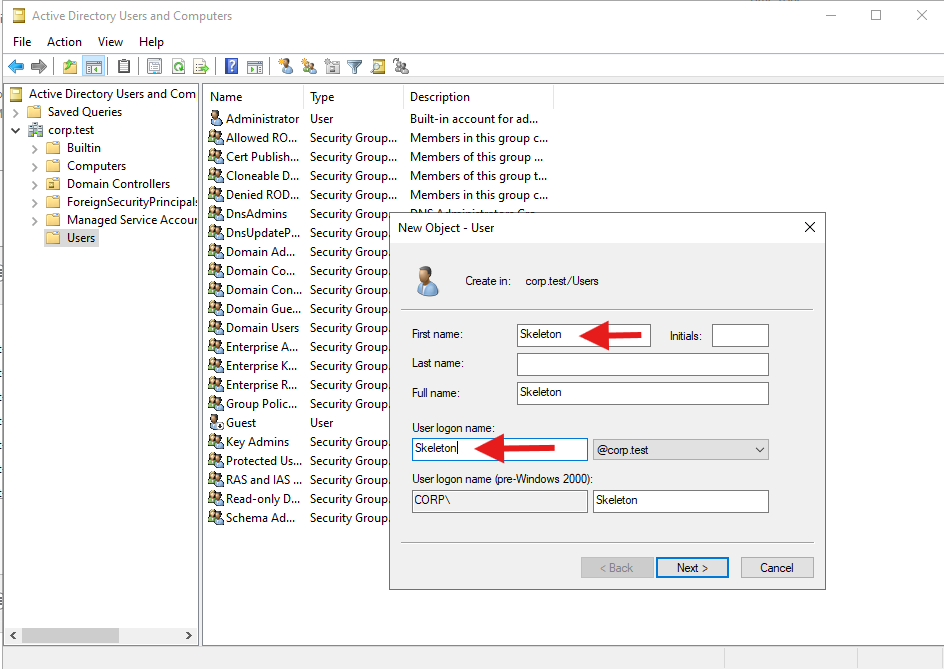Sort the list by the Type column header

(x=353, y=96)
